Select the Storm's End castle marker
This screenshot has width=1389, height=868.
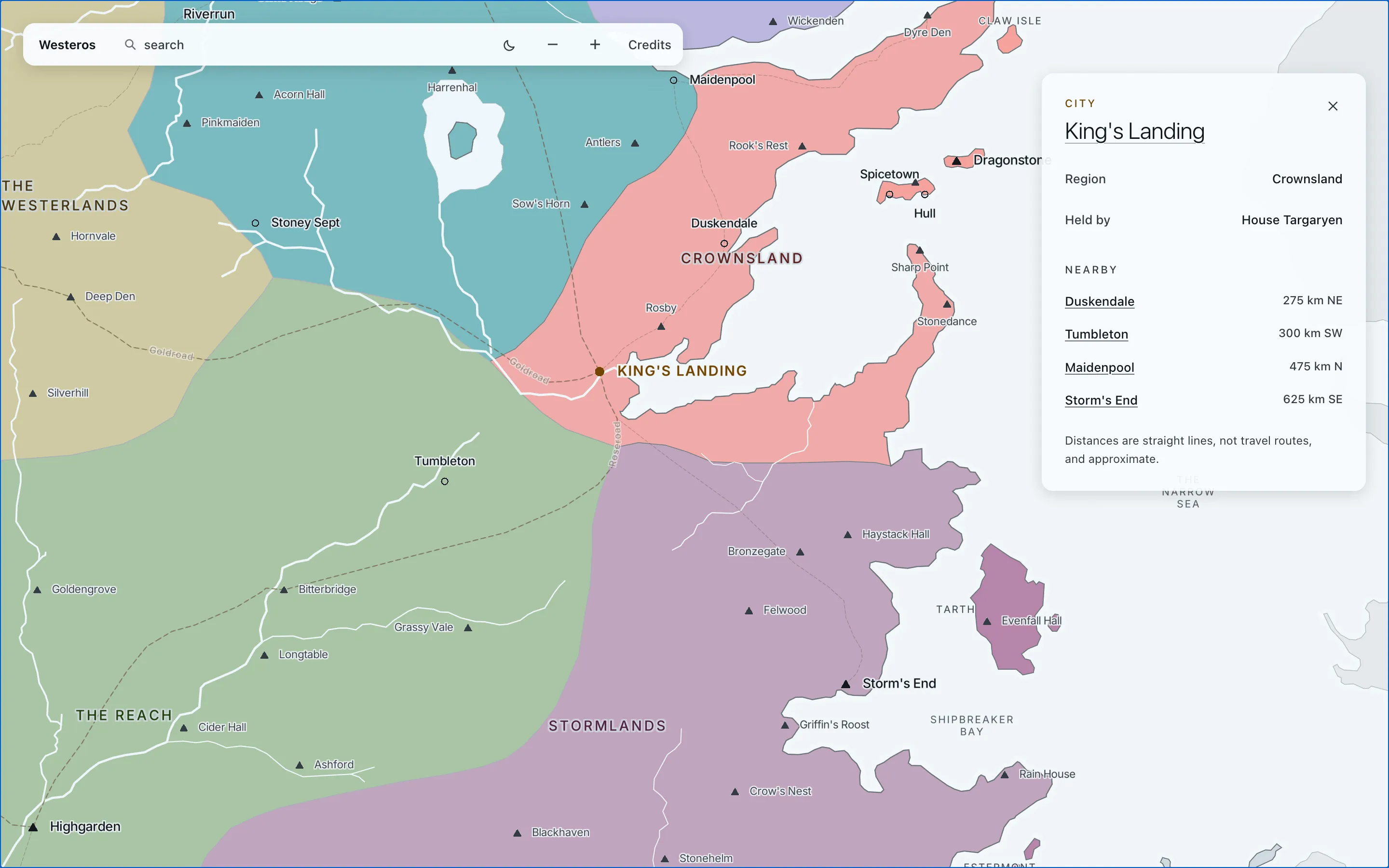pyautogui.click(x=845, y=684)
